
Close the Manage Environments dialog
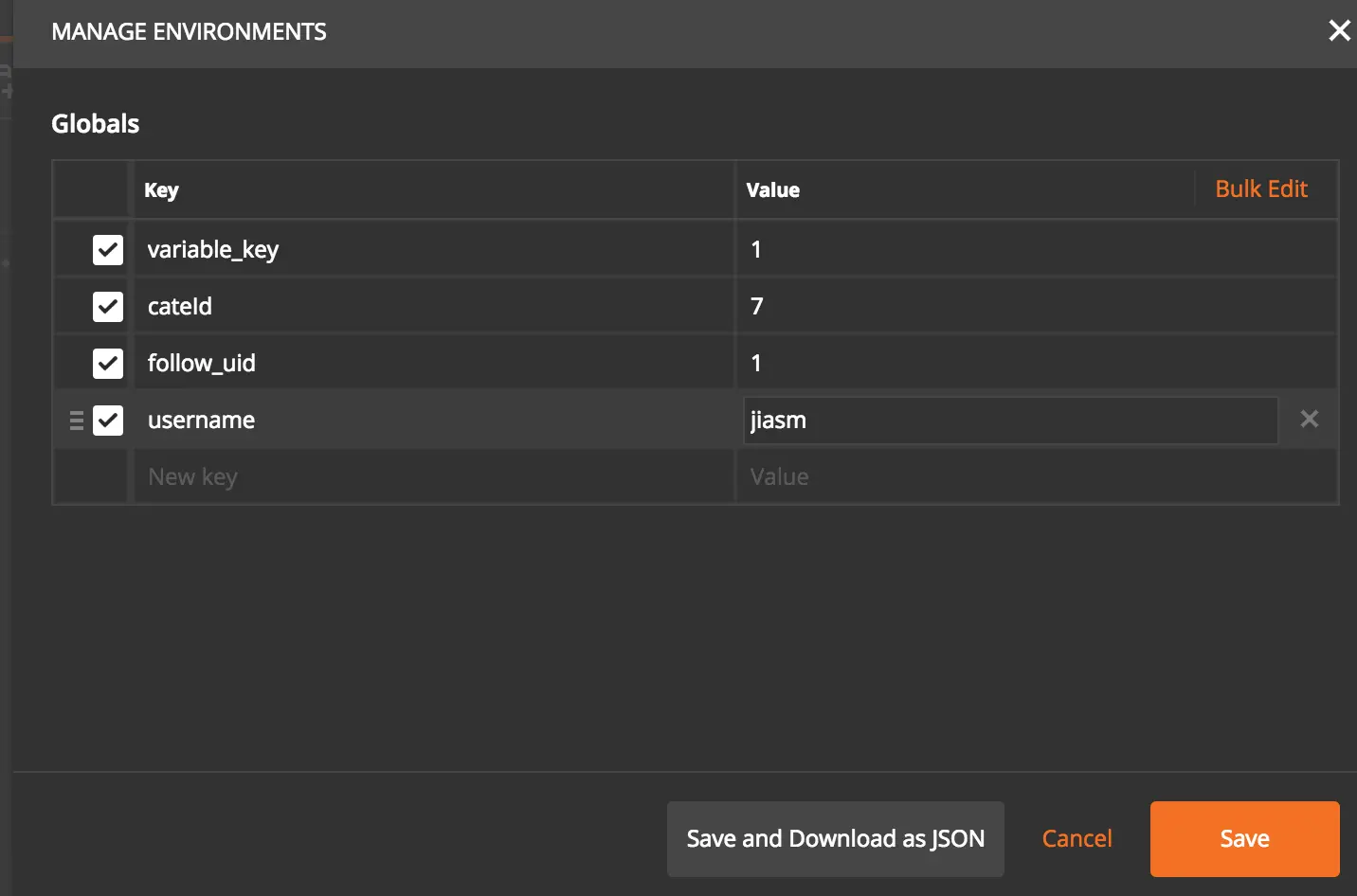pos(1339,31)
